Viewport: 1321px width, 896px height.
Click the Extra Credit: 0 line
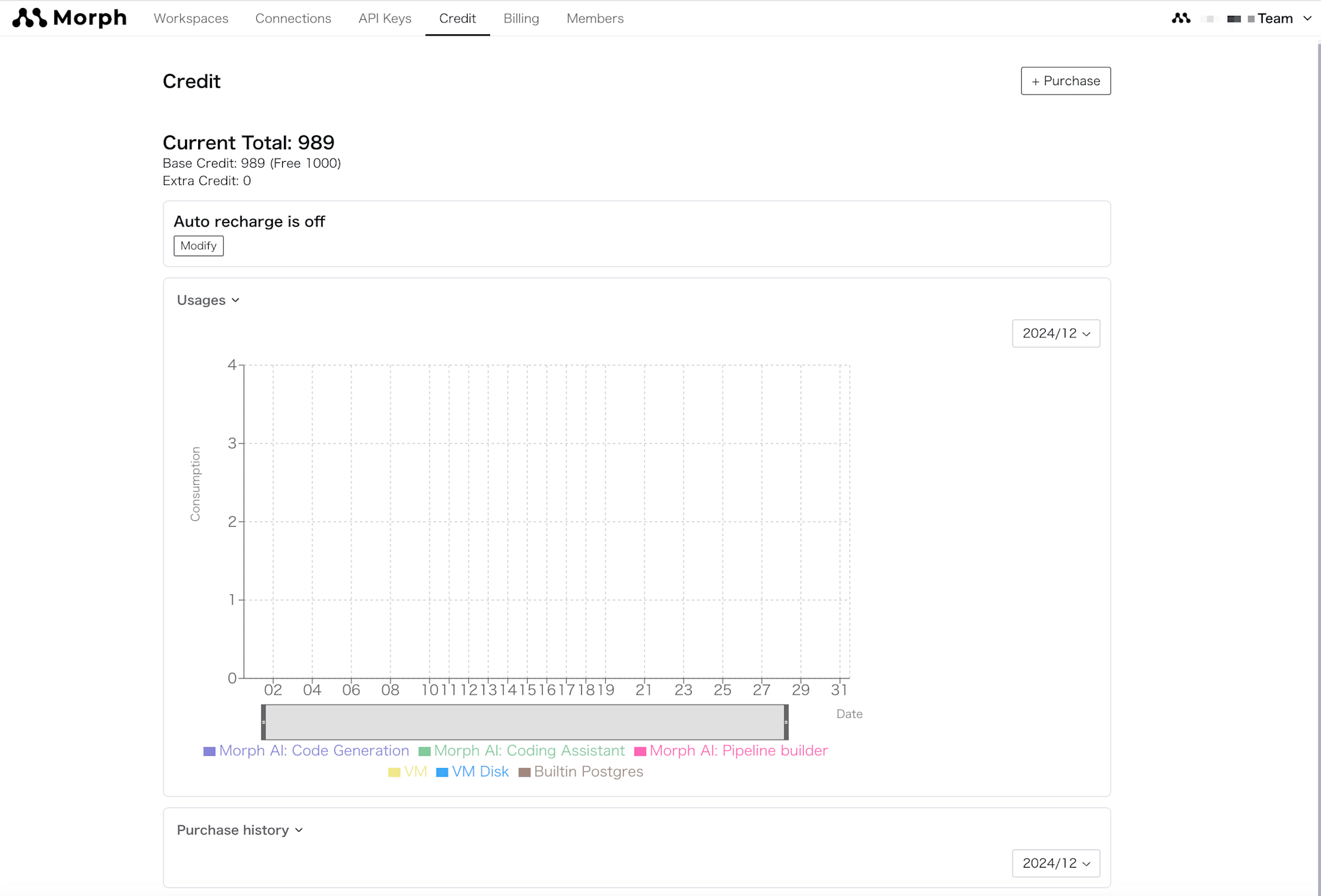click(x=207, y=181)
